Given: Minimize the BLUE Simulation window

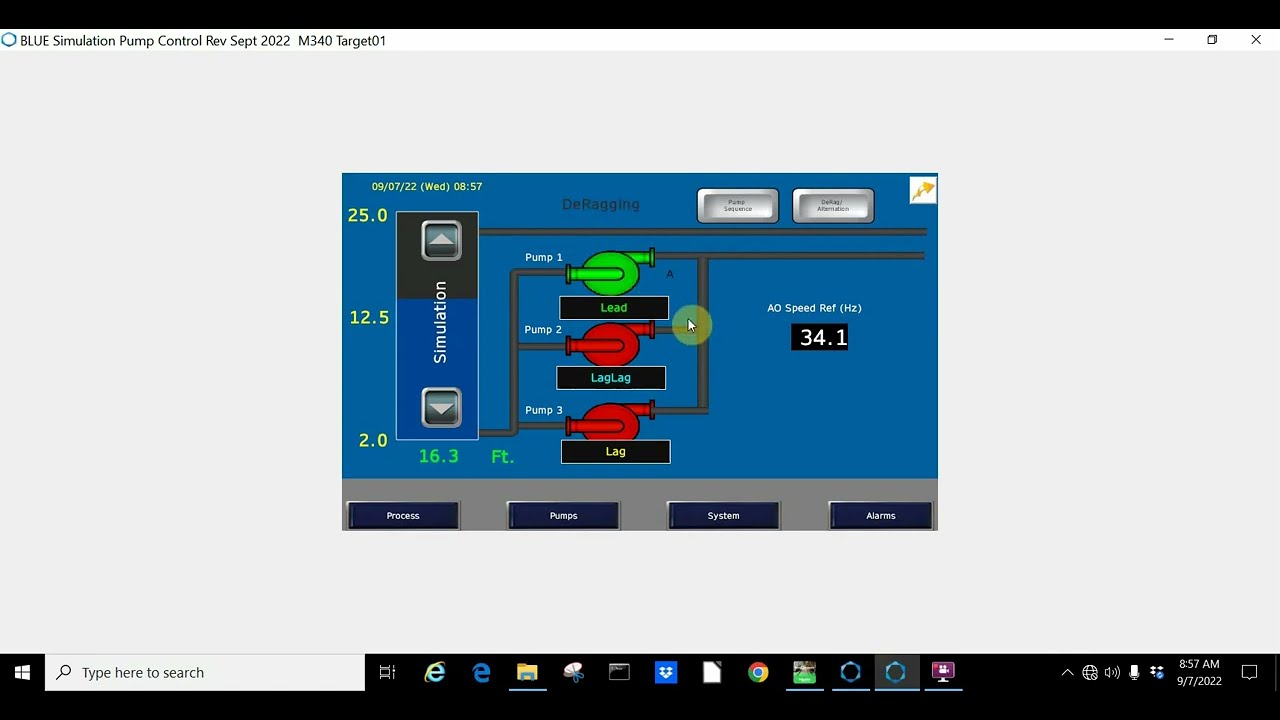Looking at the screenshot, I should 1168,40.
